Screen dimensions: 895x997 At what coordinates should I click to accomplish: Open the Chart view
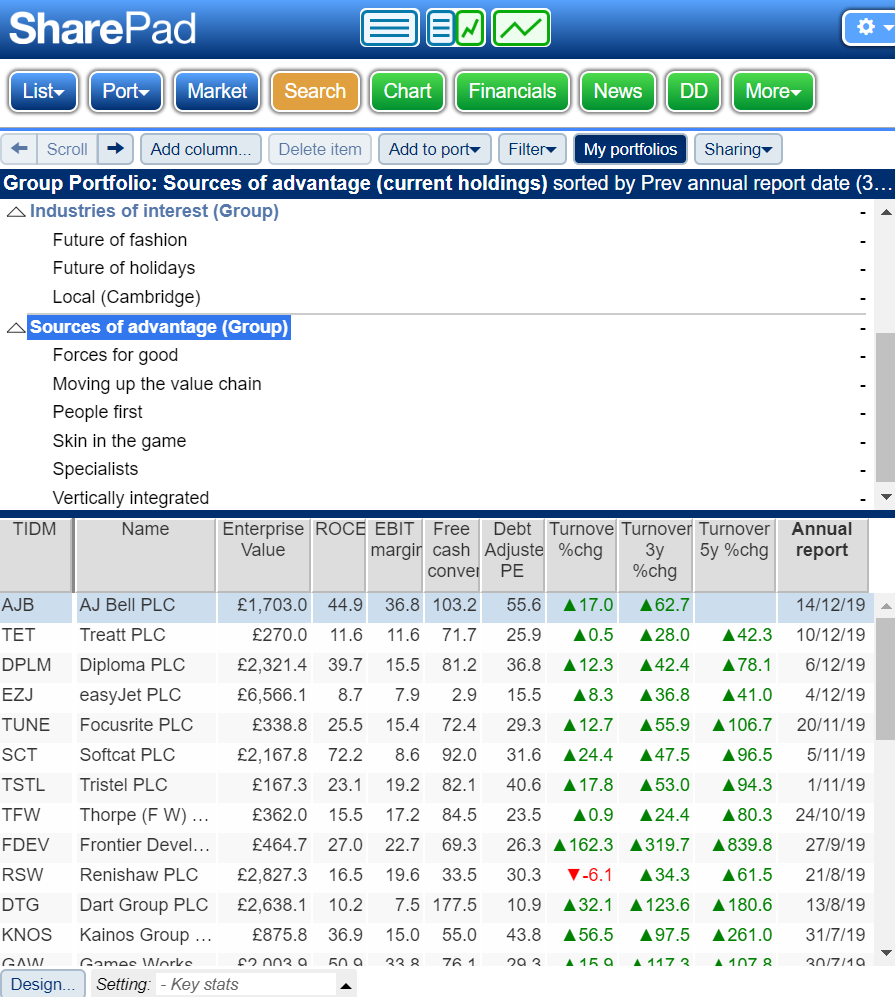407,91
